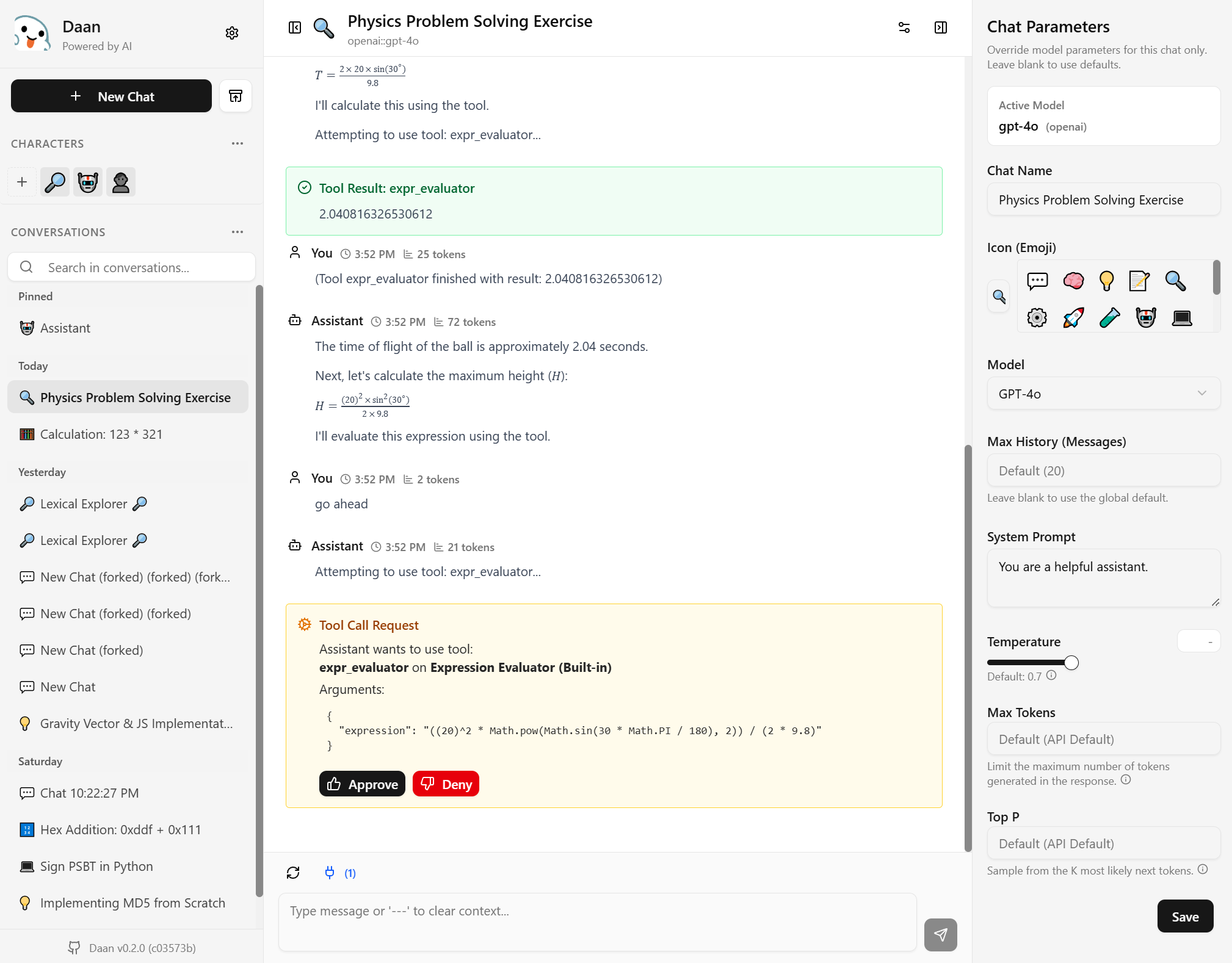Open the Characters more options menu
Screen dimensions: 1232x963
pos(237,143)
